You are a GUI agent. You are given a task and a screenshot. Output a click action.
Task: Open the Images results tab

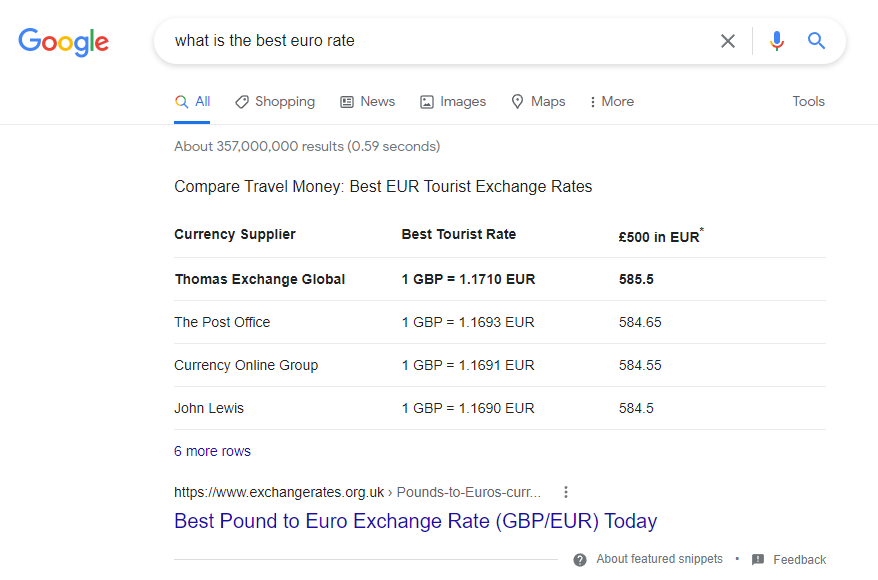[453, 102]
